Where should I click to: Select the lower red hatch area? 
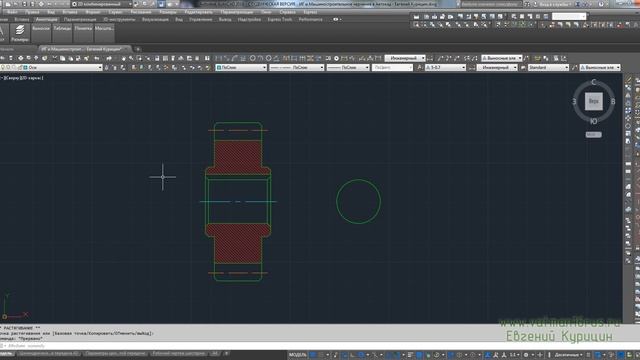(238, 244)
